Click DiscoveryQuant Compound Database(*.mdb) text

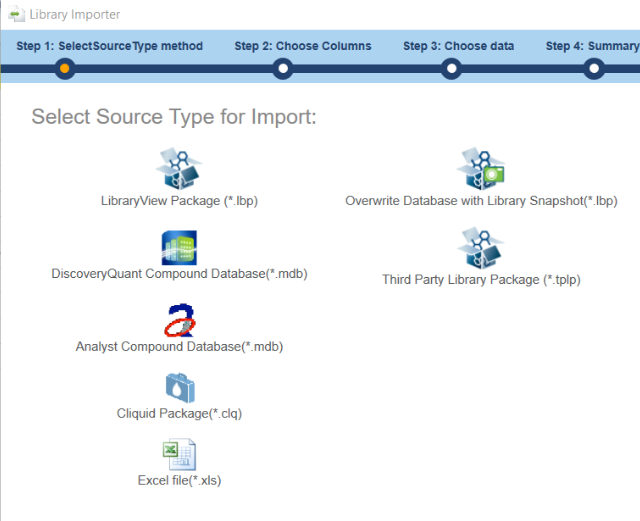pos(179,274)
